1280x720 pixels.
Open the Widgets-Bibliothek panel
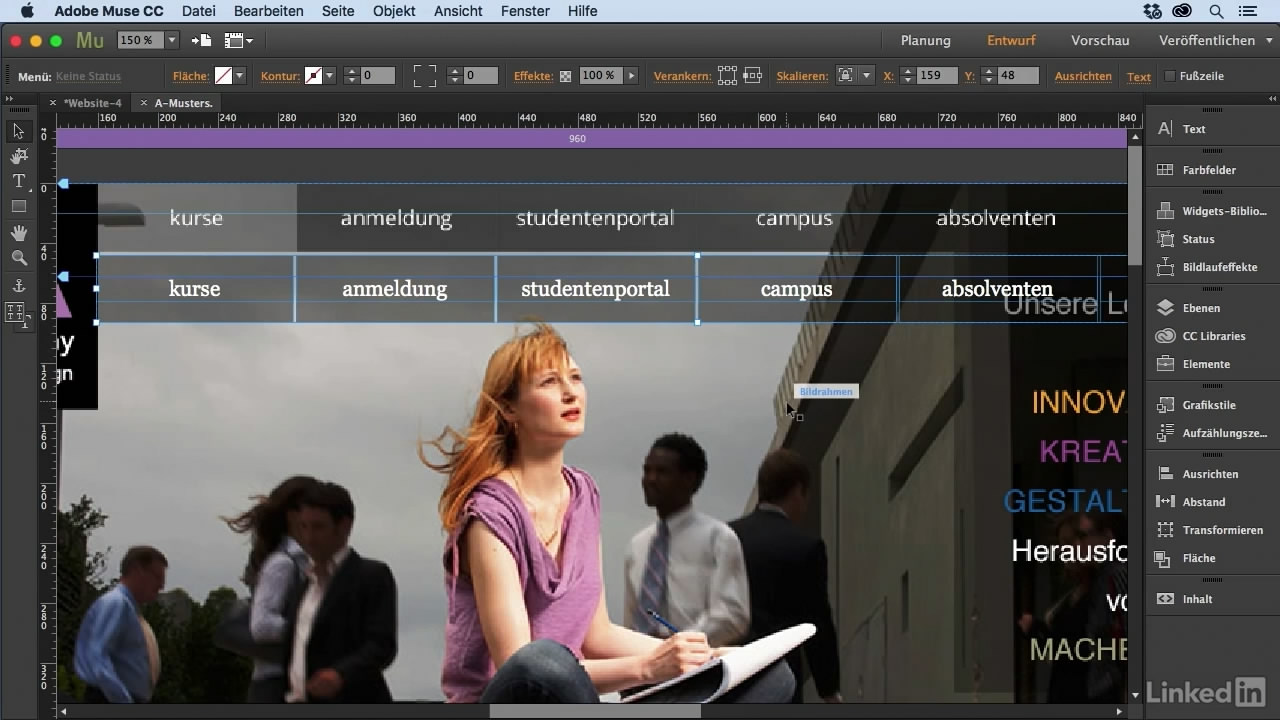tap(1212, 211)
